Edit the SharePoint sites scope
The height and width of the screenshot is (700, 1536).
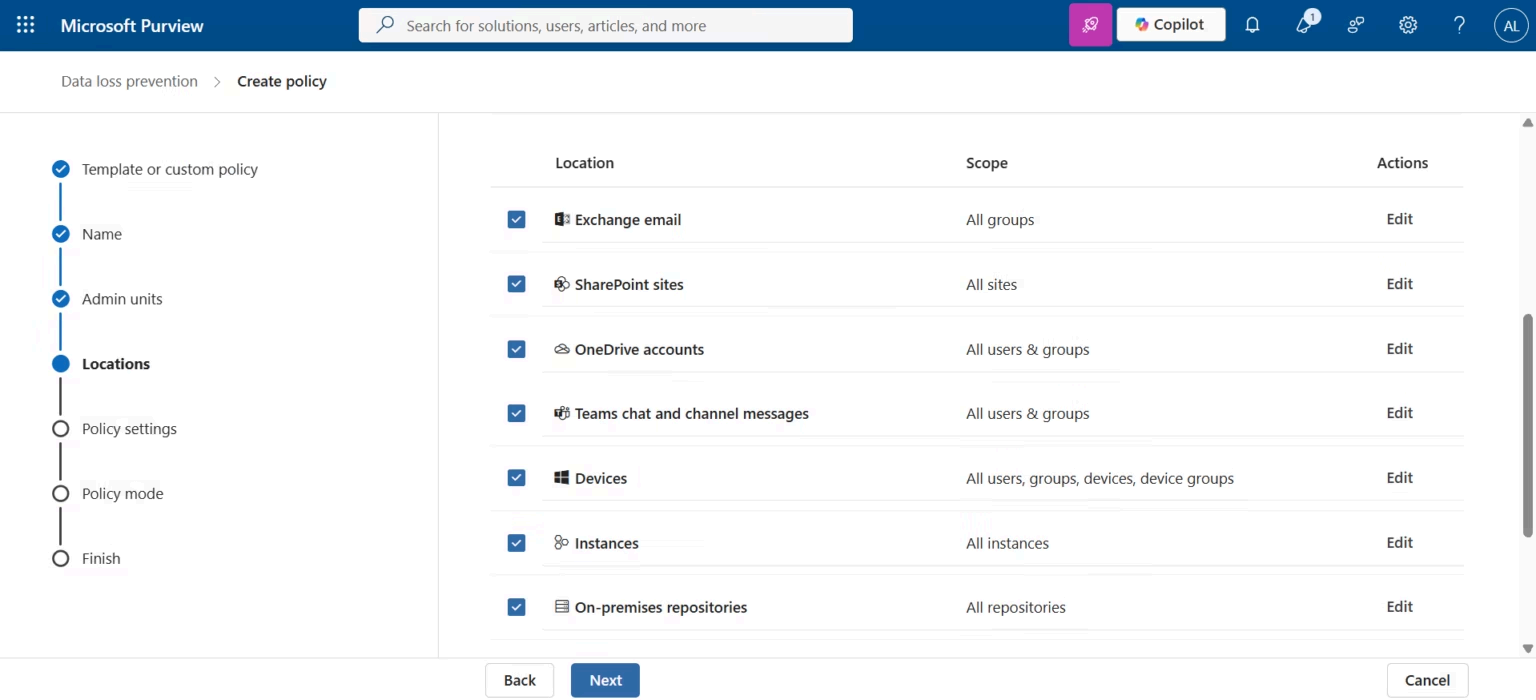pos(1399,284)
